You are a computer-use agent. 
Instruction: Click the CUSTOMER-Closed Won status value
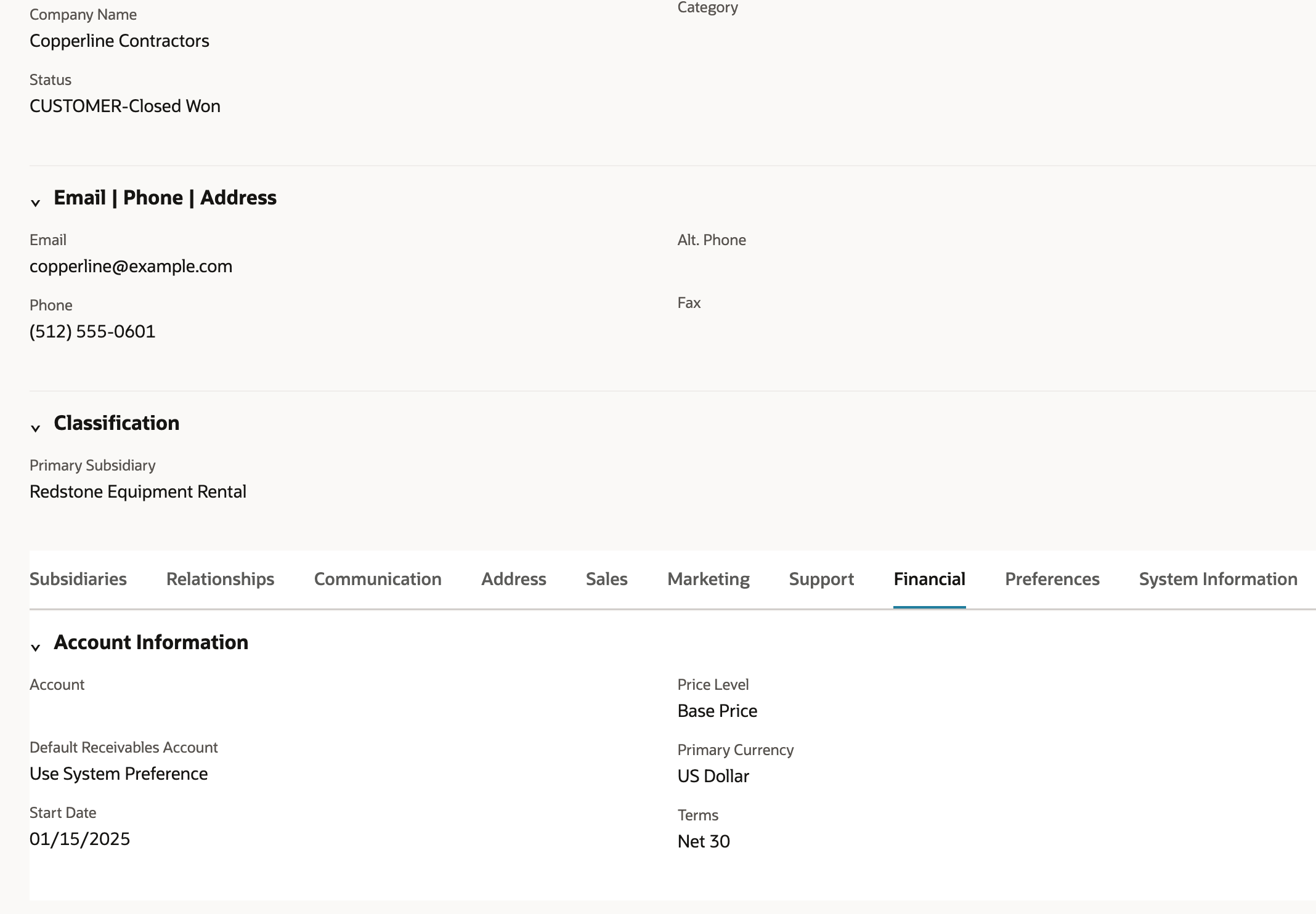click(x=125, y=106)
